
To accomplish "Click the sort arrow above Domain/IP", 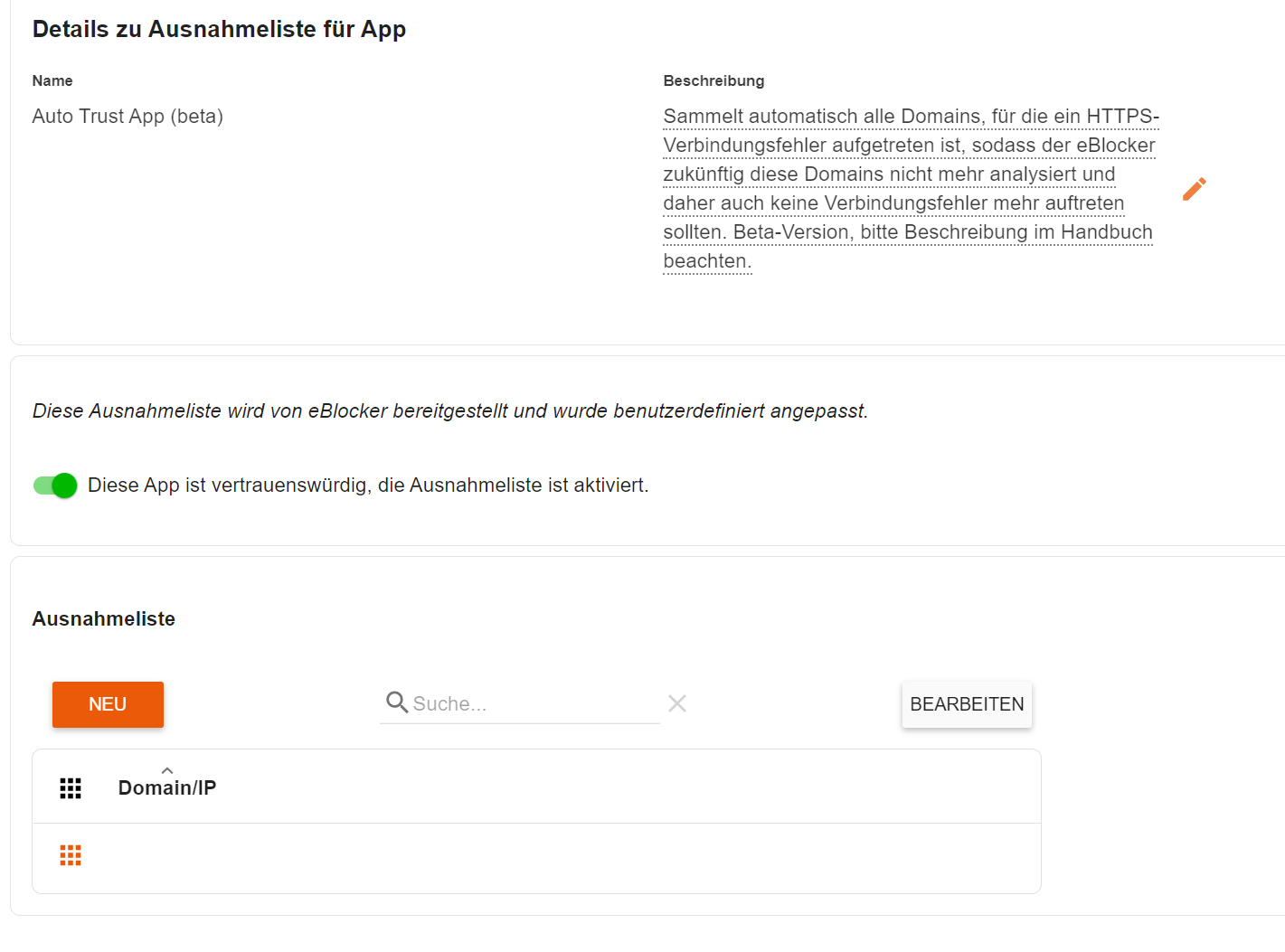I will [167, 770].
